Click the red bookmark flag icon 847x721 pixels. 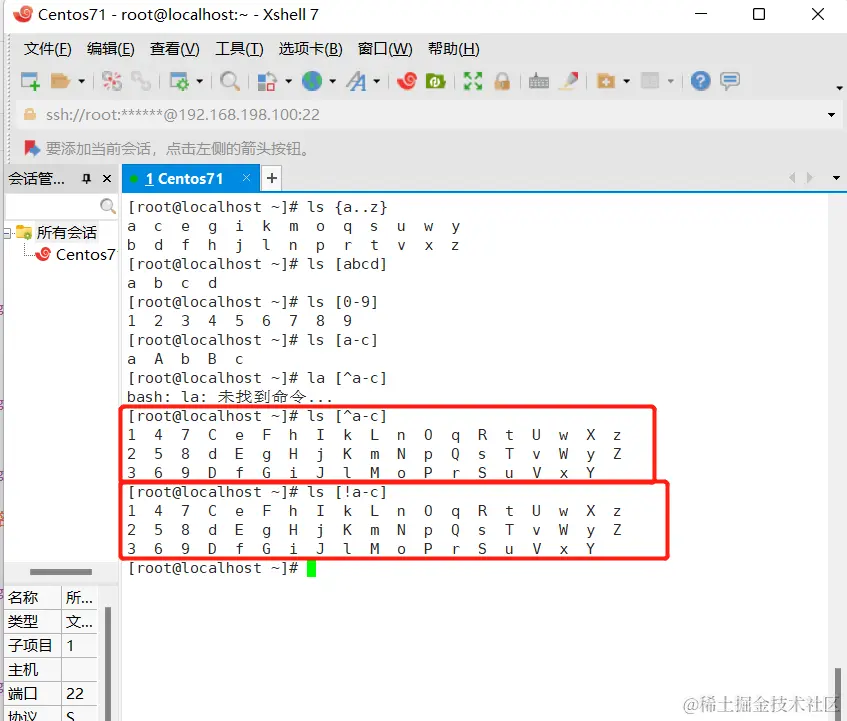(32, 148)
